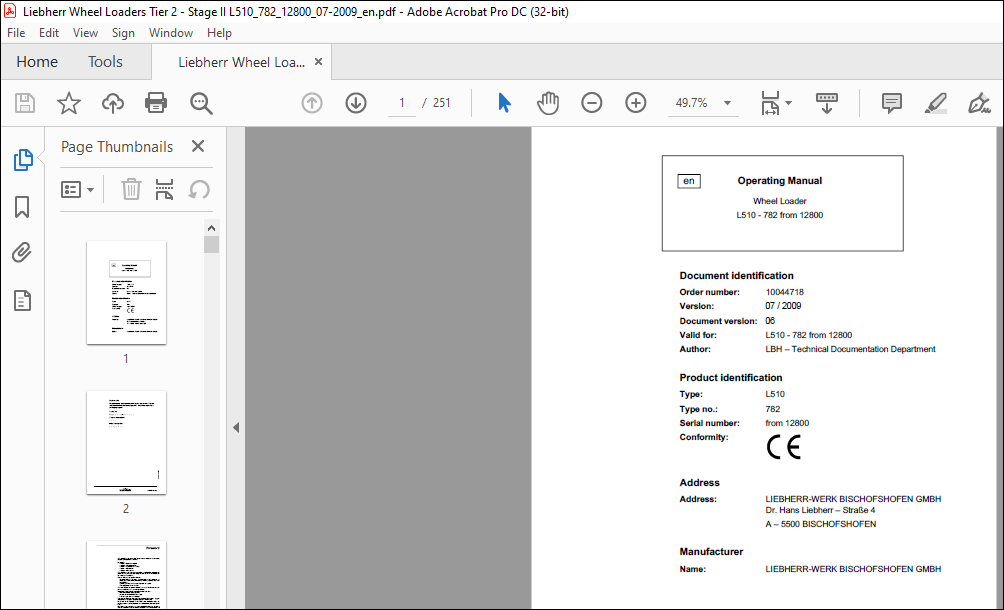The image size is (1004, 610).
Task: Open the Bookmarks panel icon
Action: 22,207
